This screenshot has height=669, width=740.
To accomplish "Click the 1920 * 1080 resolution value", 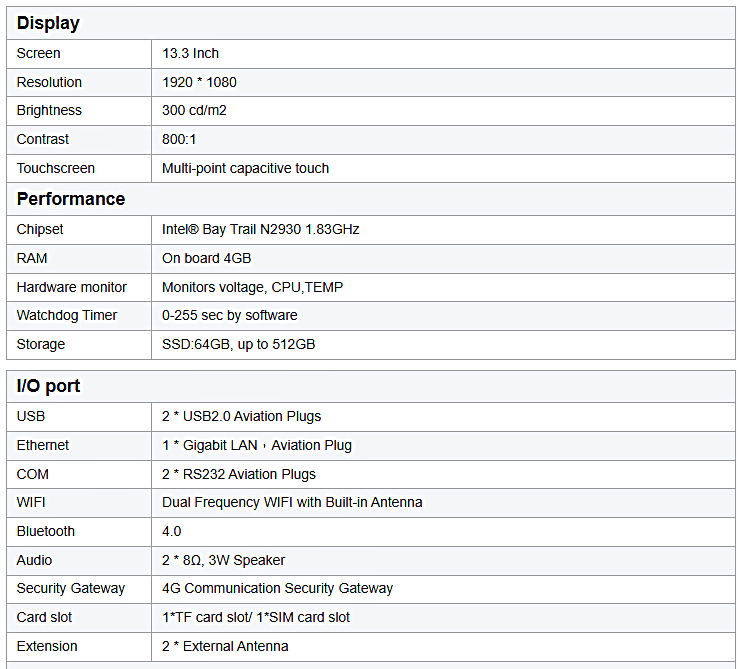I will point(199,82).
